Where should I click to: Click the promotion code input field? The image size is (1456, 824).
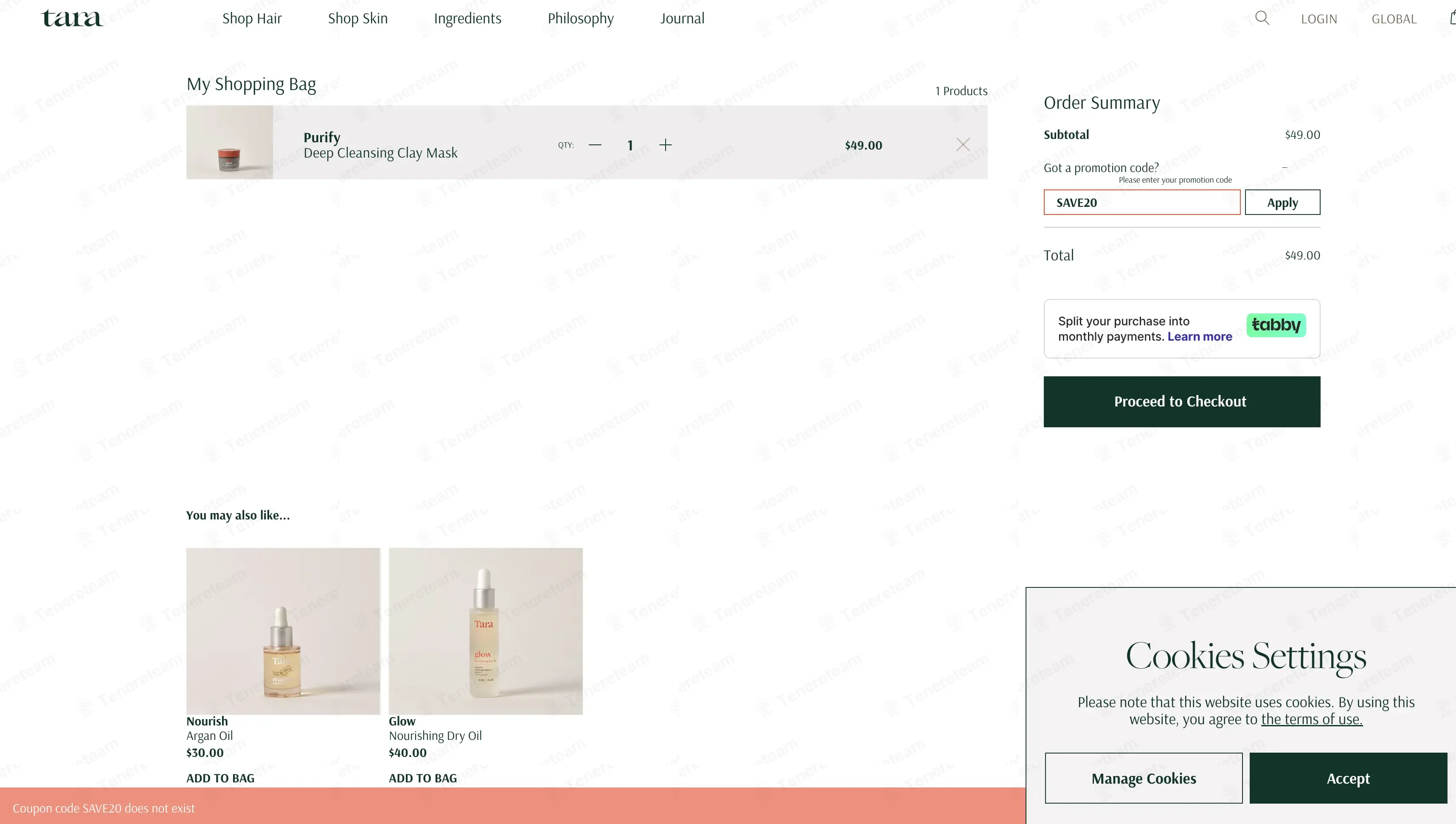tap(1141, 202)
